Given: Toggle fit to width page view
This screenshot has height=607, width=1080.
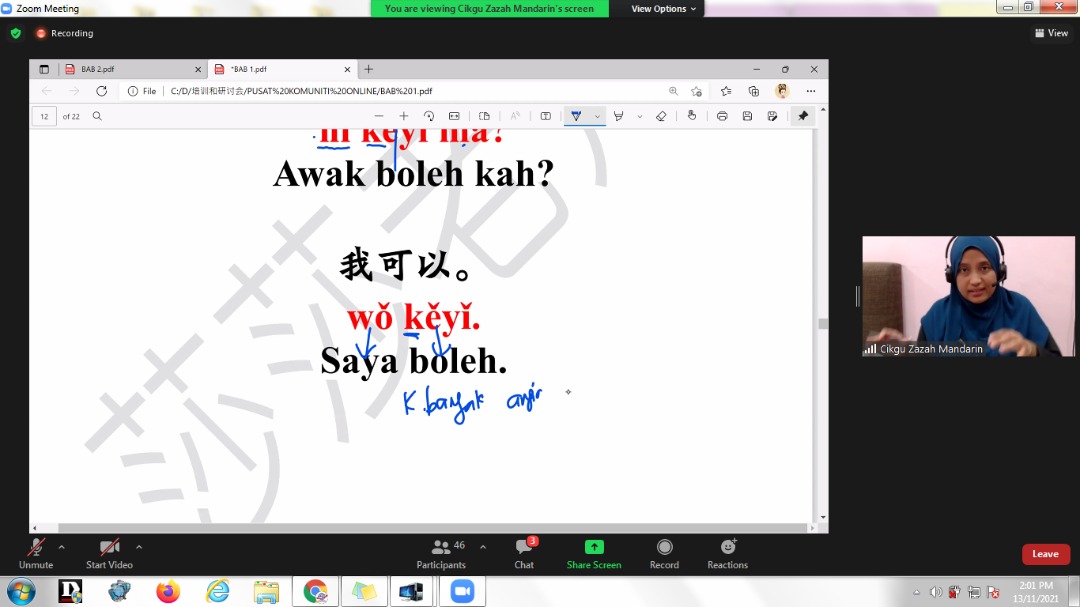Looking at the screenshot, I should click(x=454, y=116).
